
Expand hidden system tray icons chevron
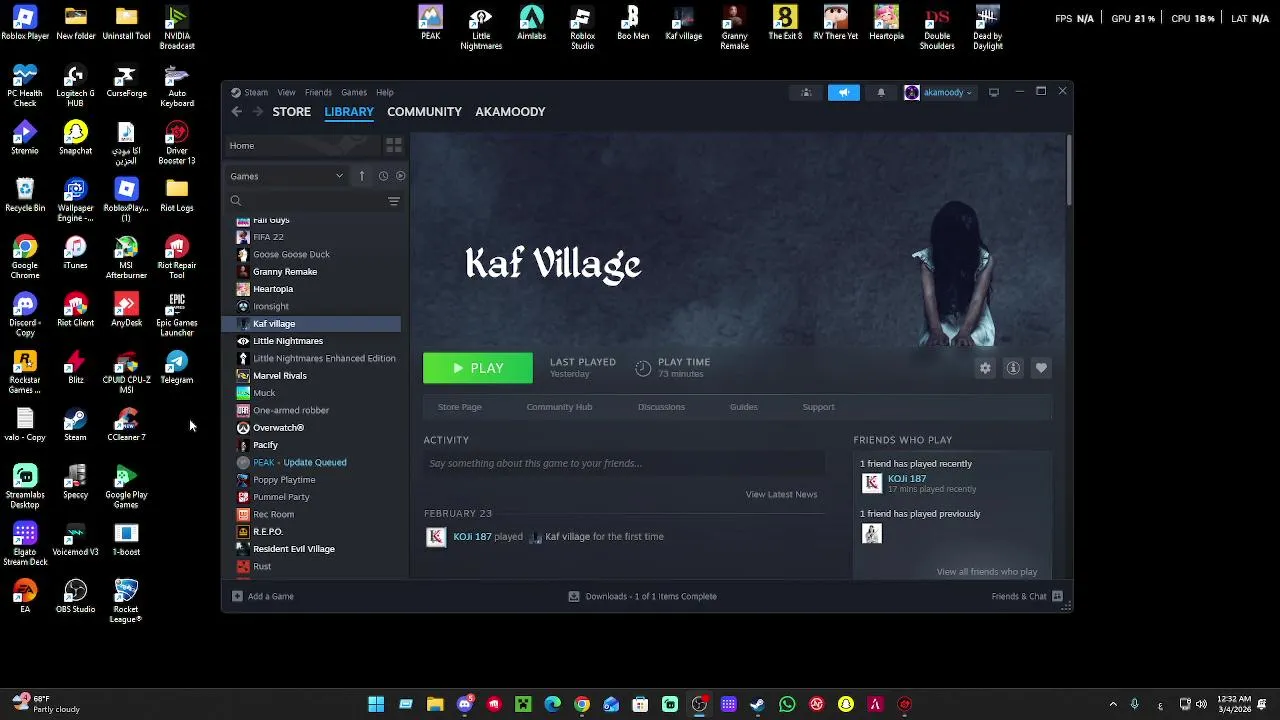coord(1113,704)
